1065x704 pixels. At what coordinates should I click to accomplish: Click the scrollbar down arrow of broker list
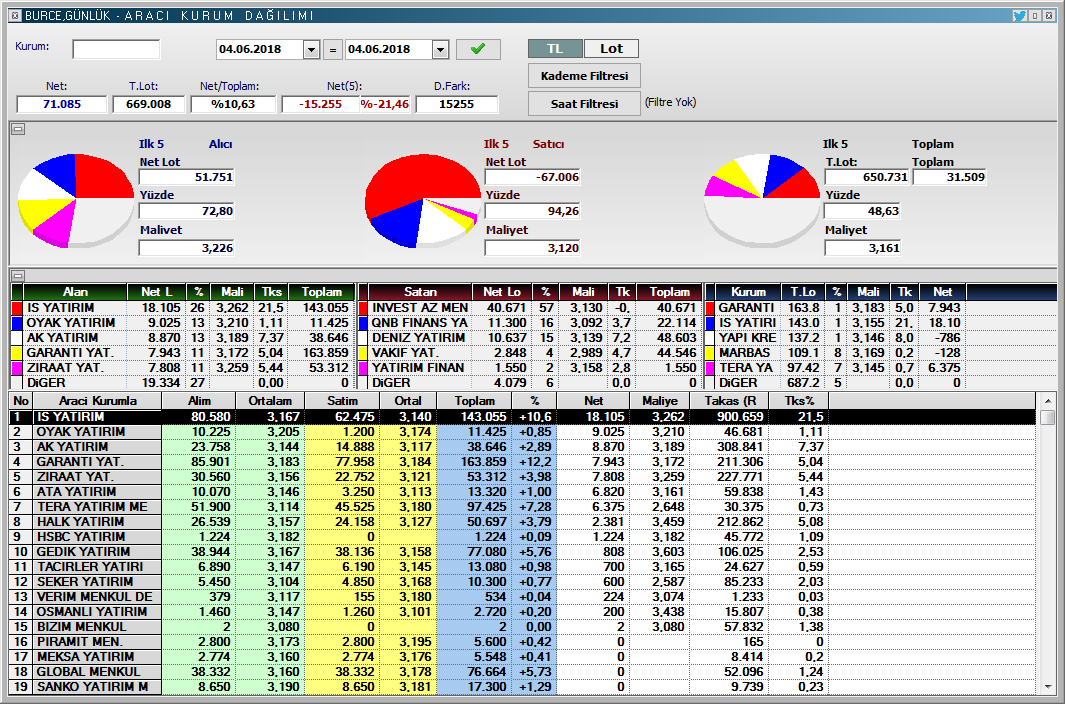click(1047, 688)
